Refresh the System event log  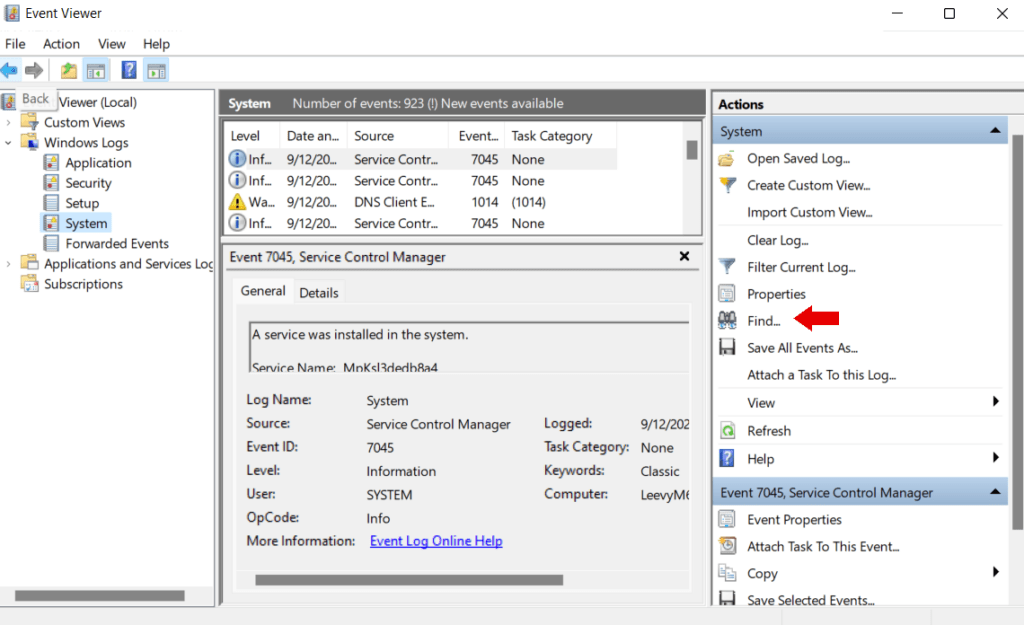tap(766, 430)
